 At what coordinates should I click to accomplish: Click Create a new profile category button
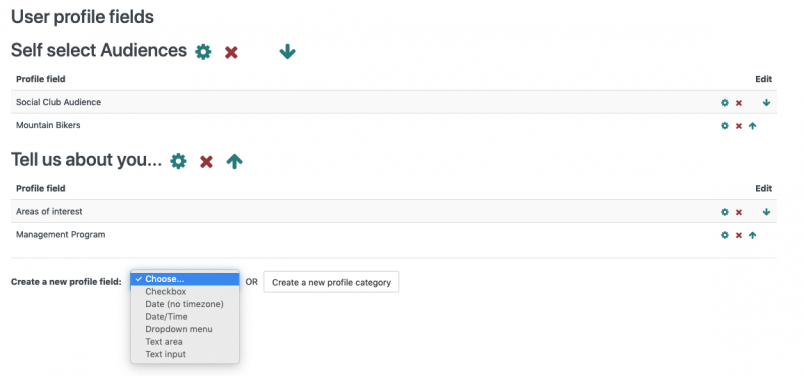[331, 282]
